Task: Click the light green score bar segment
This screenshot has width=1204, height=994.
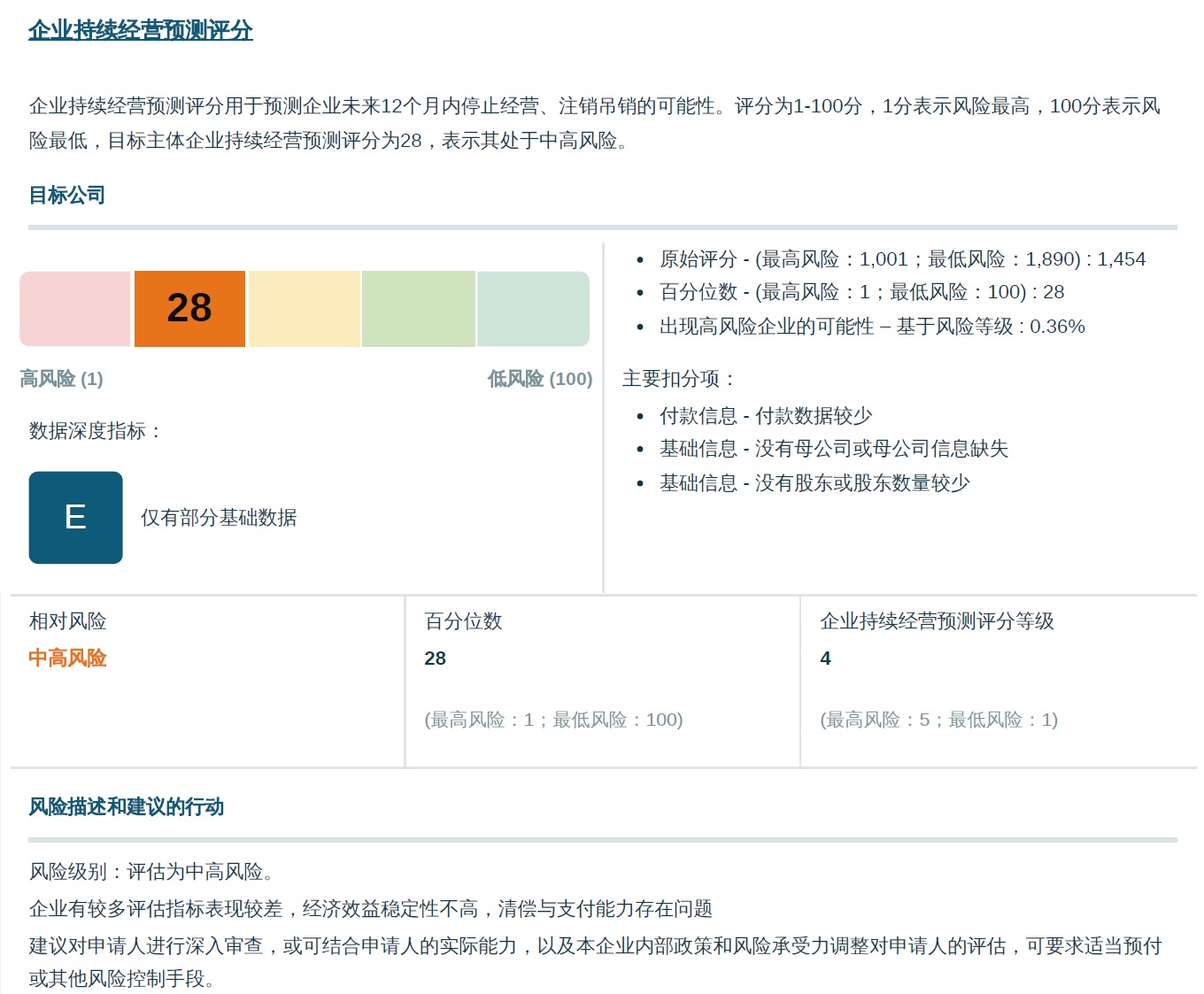Action: (x=418, y=308)
